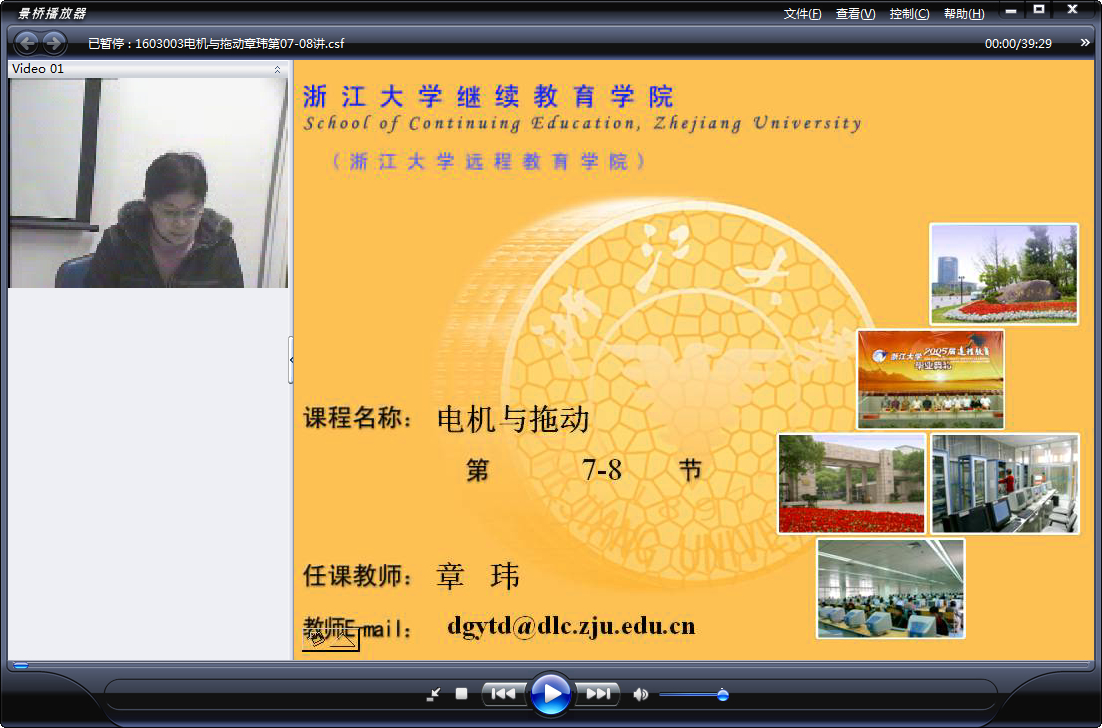Click the 景桥播放器 title text
The width and height of the screenshot is (1102, 728).
[x=51, y=13]
